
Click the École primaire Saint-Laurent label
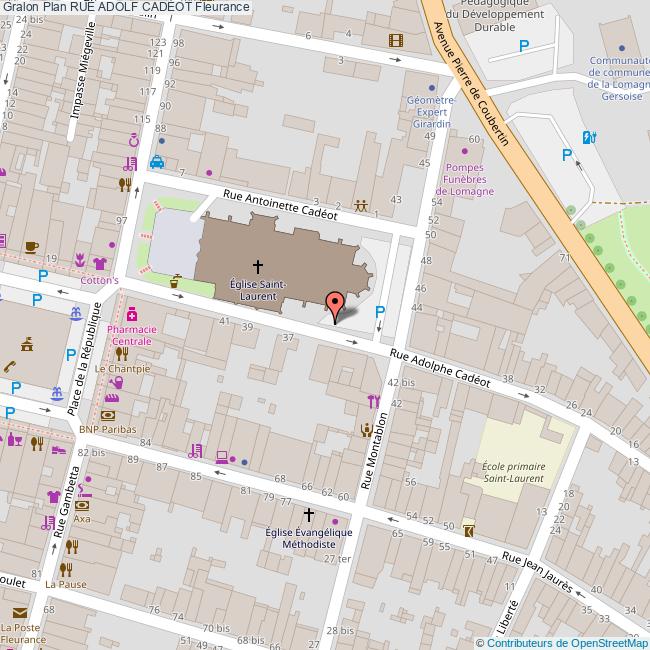pos(513,470)
